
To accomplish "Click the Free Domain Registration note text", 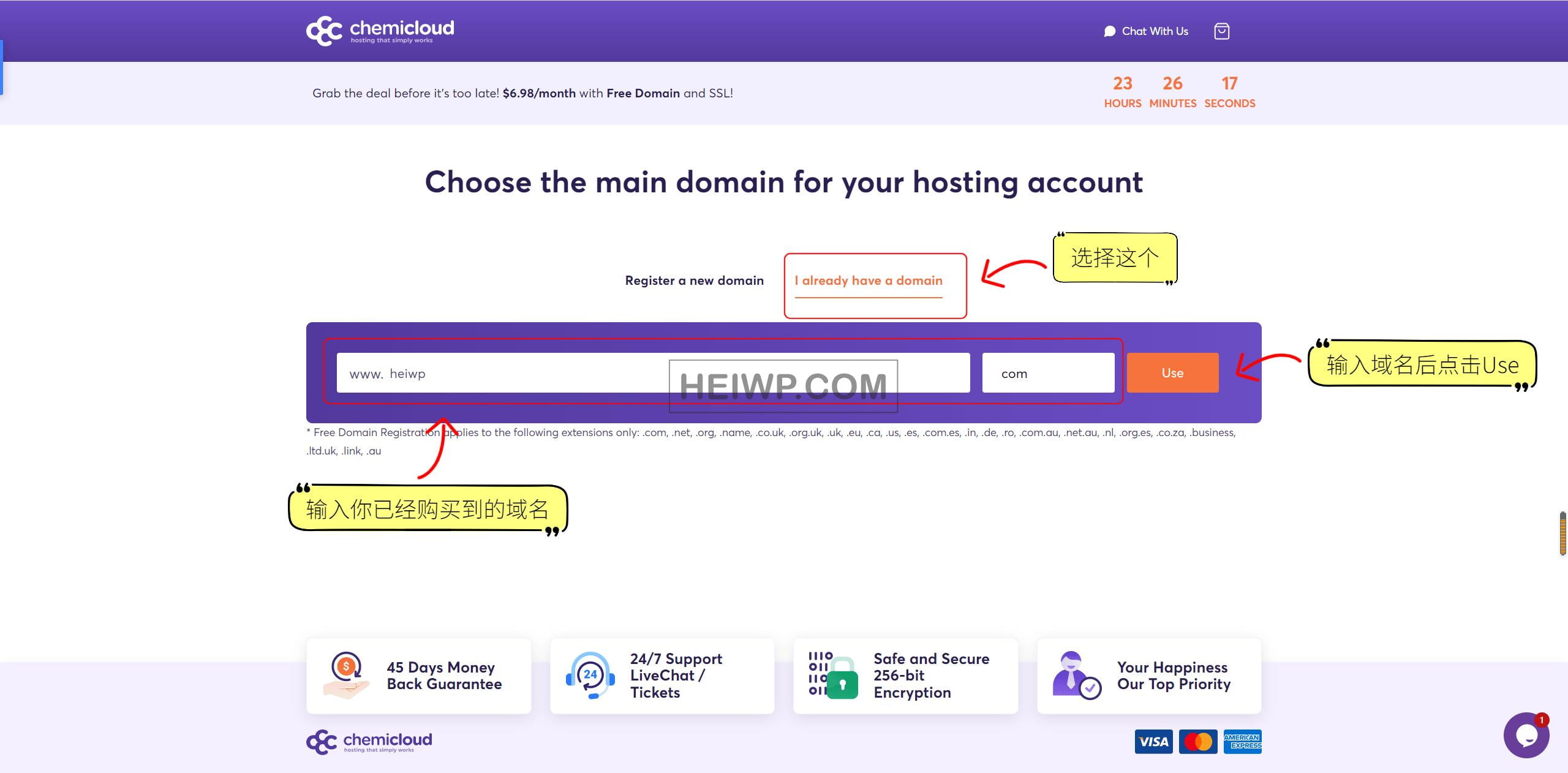I will click(771, 441).
